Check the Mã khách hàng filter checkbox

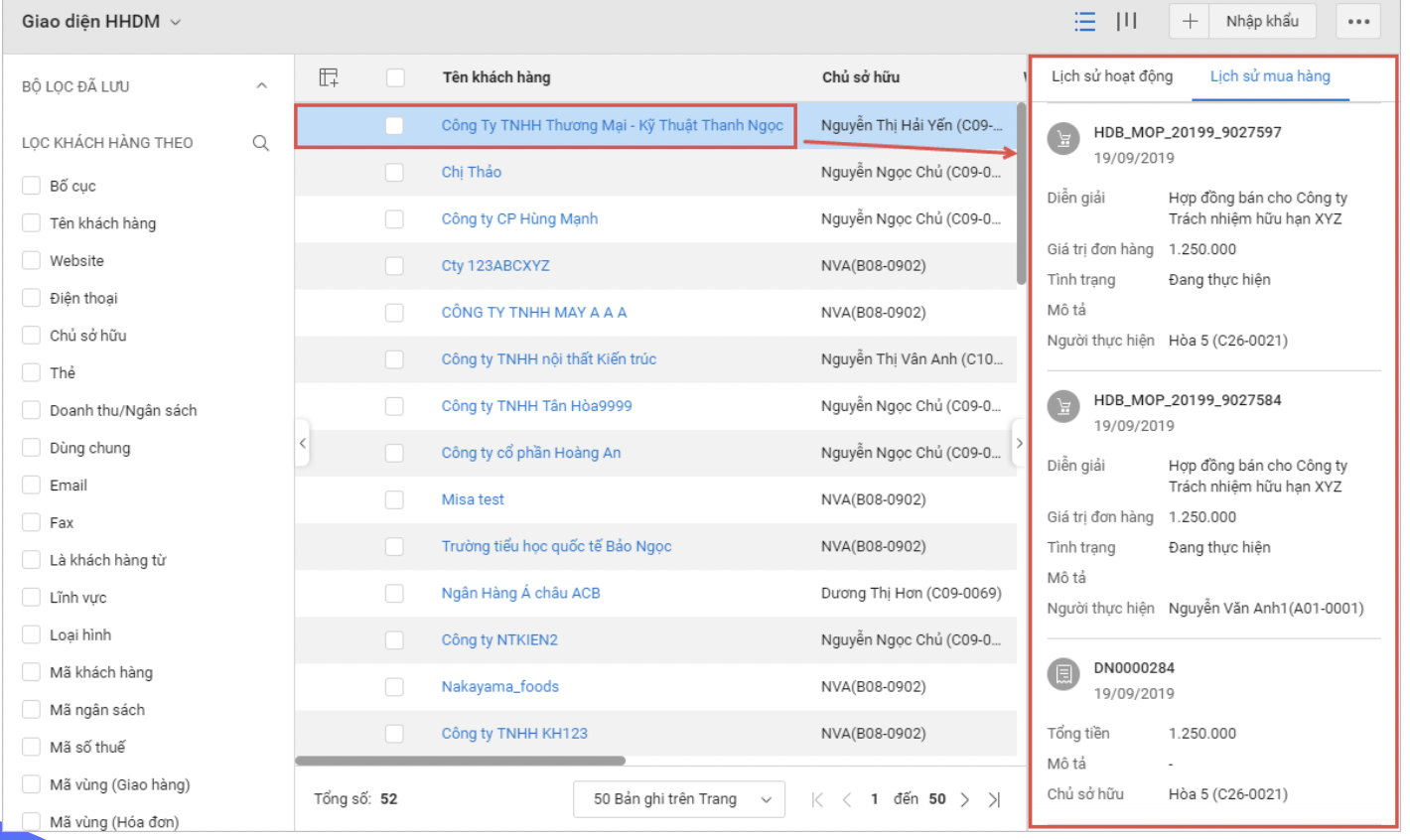point(32,673)
